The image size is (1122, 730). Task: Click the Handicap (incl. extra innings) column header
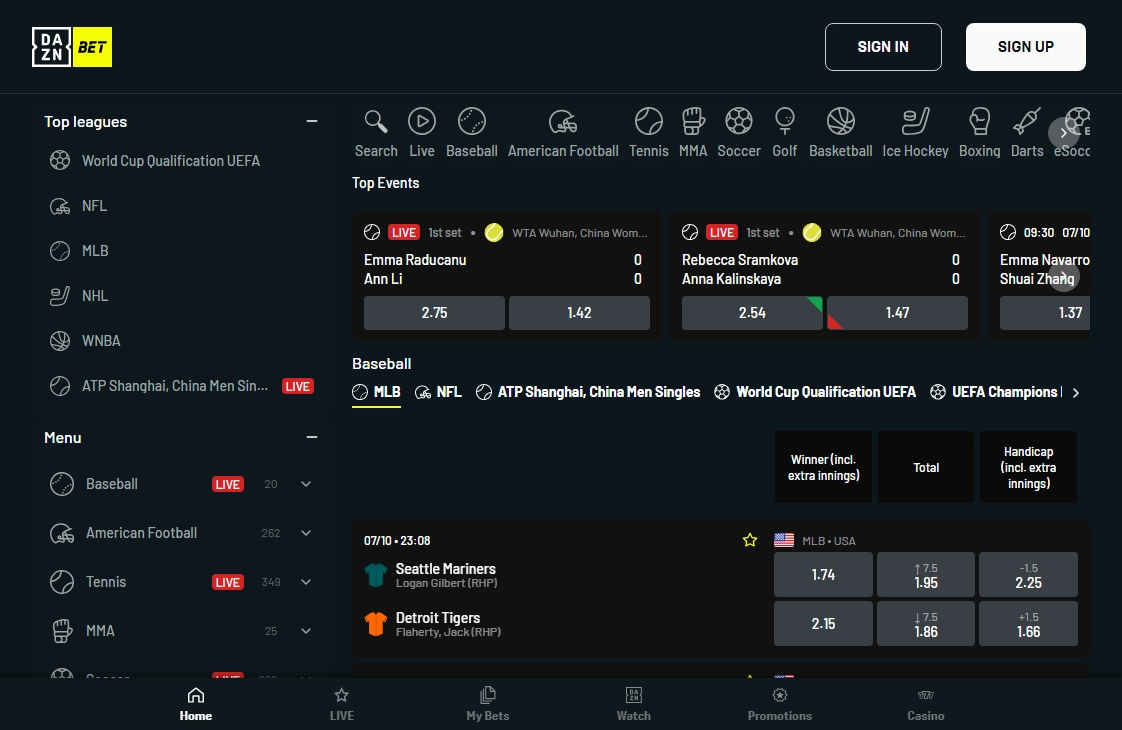(1028, 467)
